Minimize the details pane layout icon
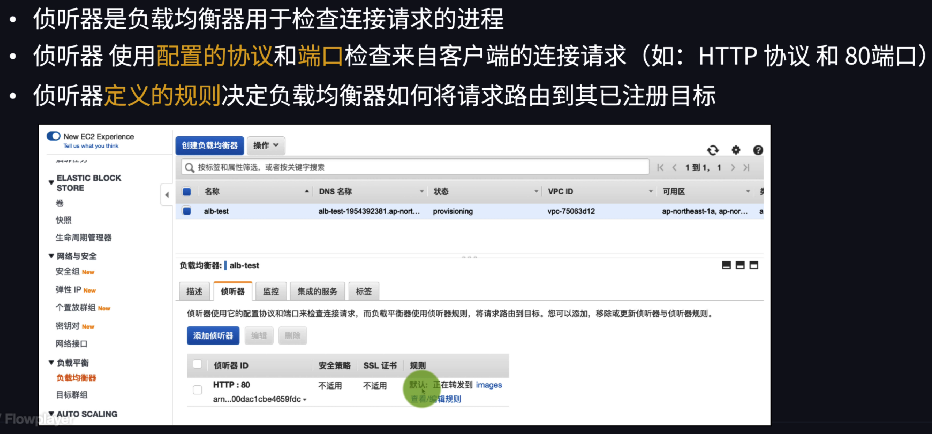 pos(726,265)
